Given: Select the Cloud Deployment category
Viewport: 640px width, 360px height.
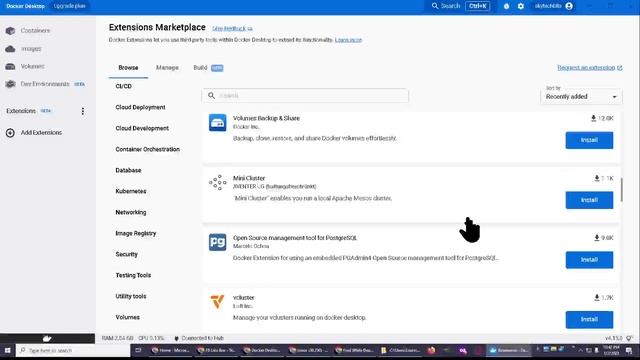Looking at the screenshot, I should click(x=140, y=107).
